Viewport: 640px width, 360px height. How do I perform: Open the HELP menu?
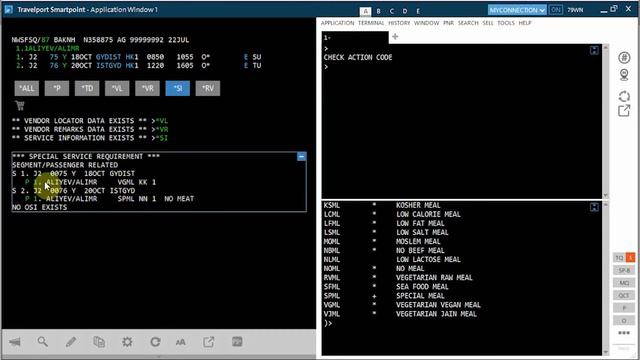(525, 23)
